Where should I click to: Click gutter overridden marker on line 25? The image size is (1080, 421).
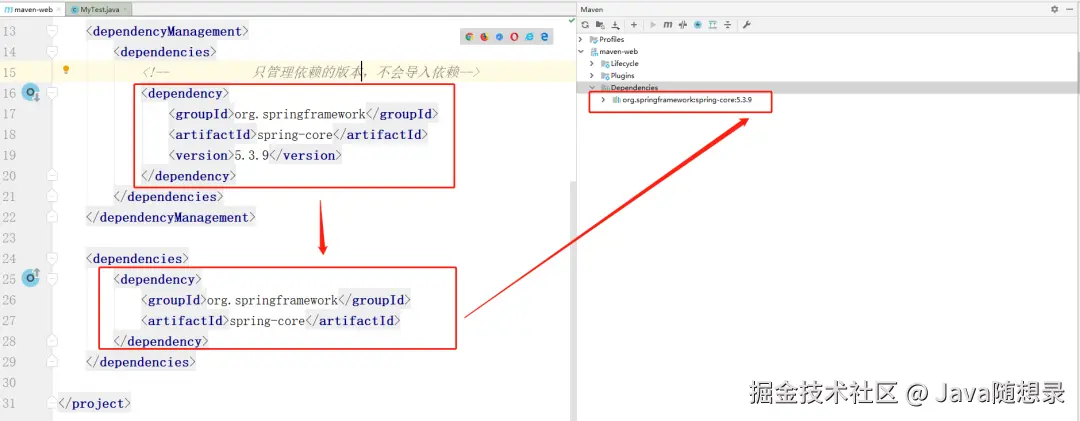pos(32,278)
